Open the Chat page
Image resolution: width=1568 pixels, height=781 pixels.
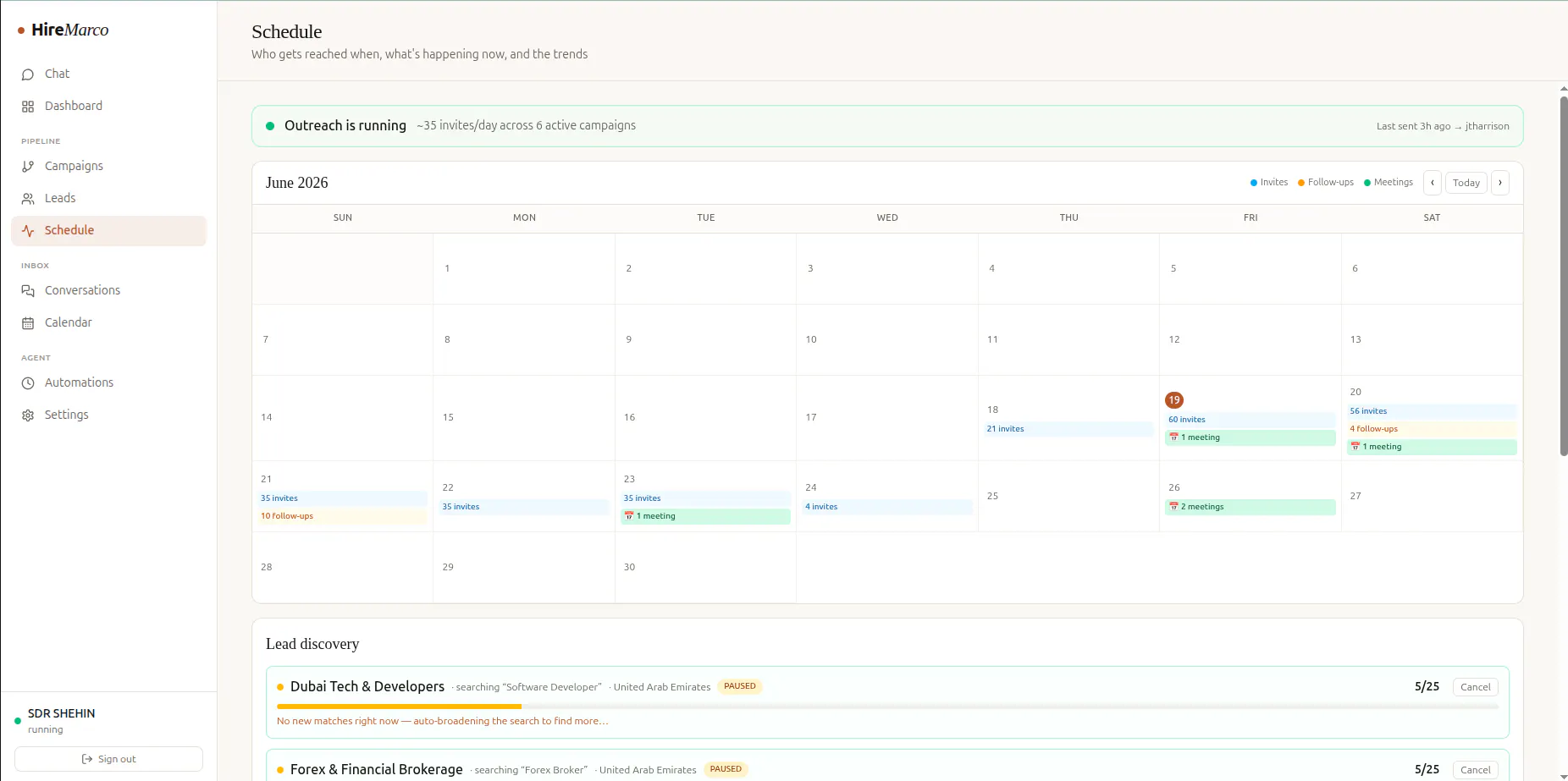(x=108, y=74)
